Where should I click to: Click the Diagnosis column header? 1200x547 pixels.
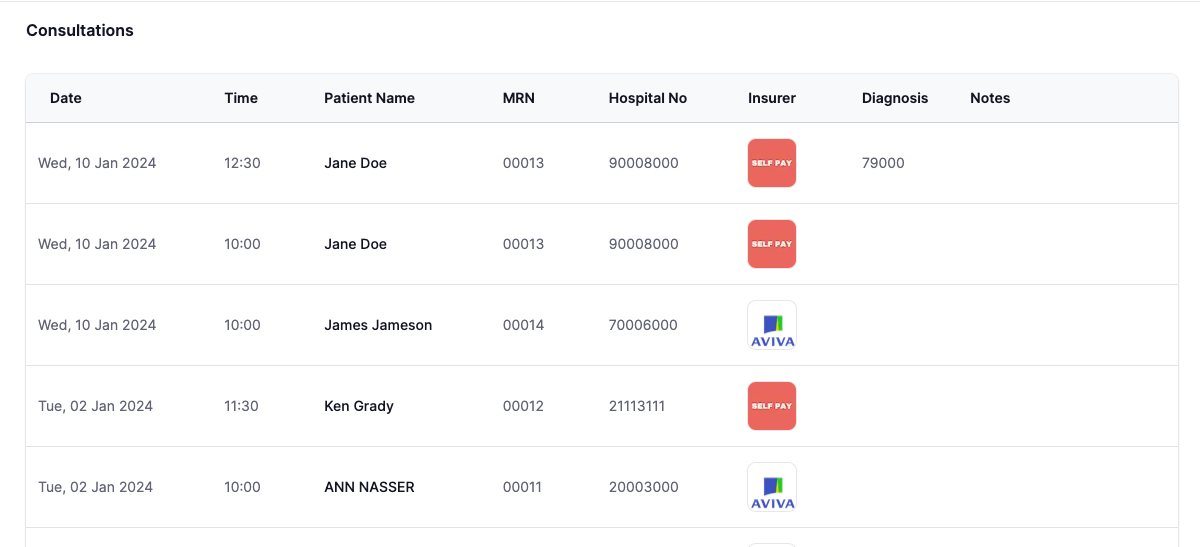coord(895,98)
